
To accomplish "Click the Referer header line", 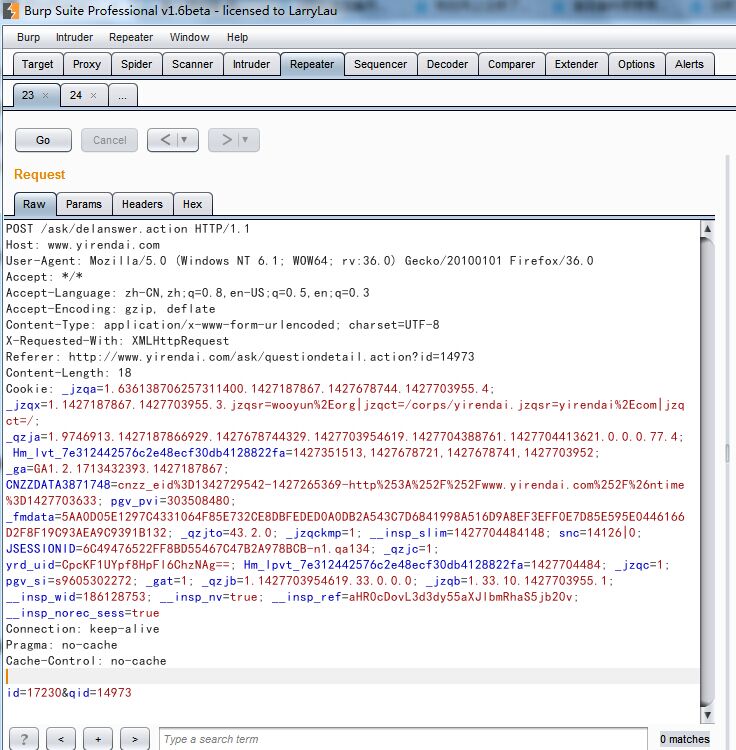I will click(240, 357).
